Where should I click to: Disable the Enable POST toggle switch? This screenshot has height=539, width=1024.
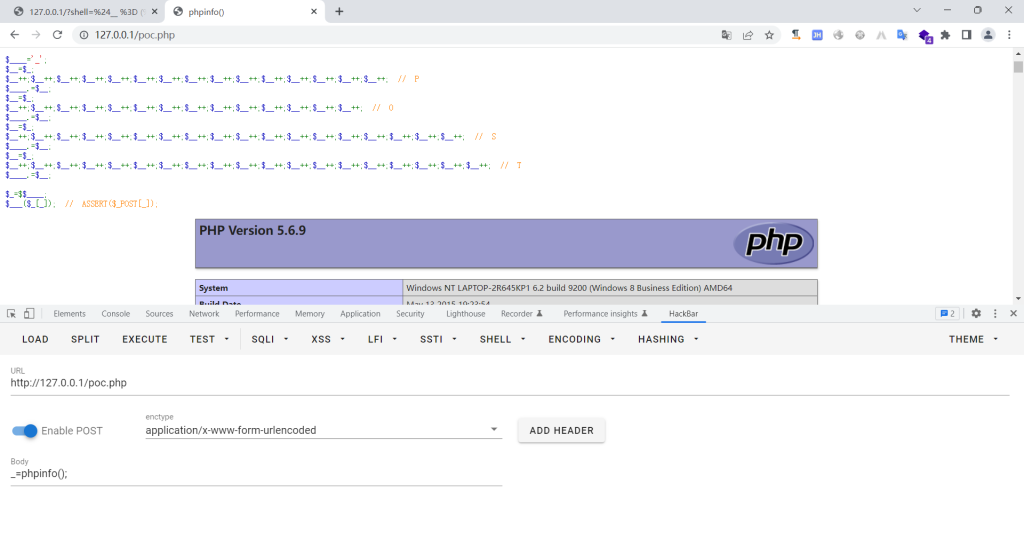pyautogui.click(x=25, y=431)
